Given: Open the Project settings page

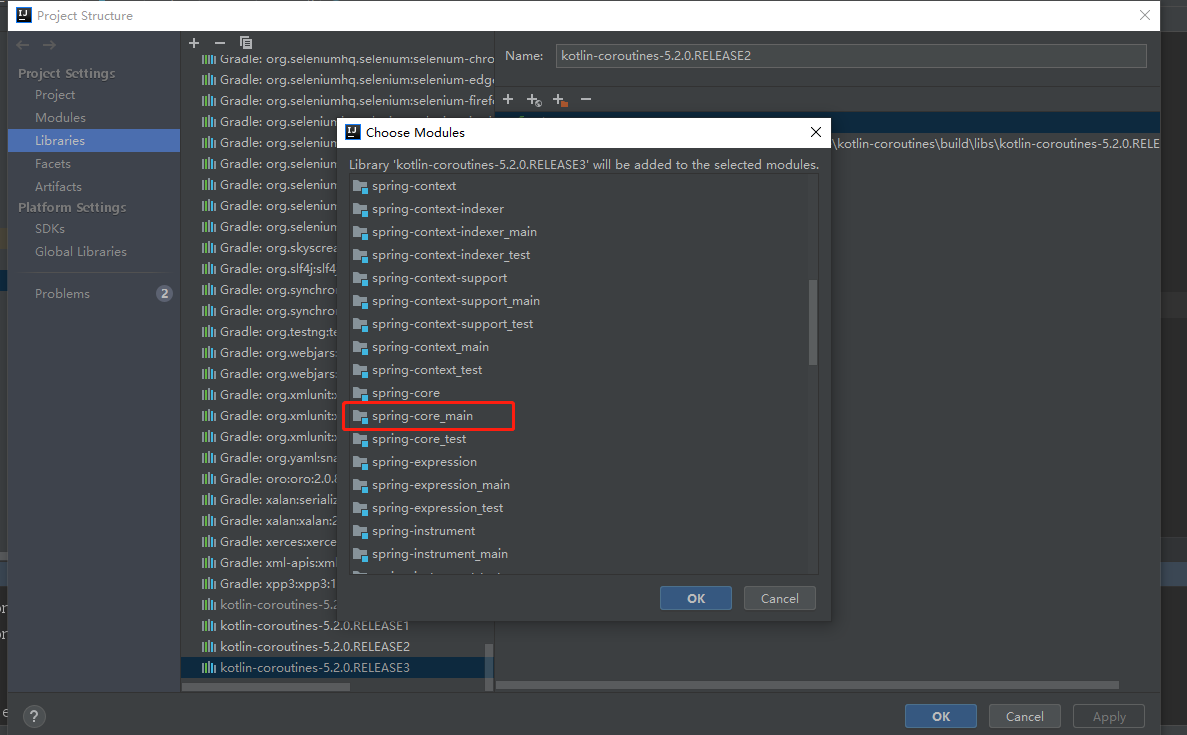Looking at the screenshot, I should pos(55,95).
